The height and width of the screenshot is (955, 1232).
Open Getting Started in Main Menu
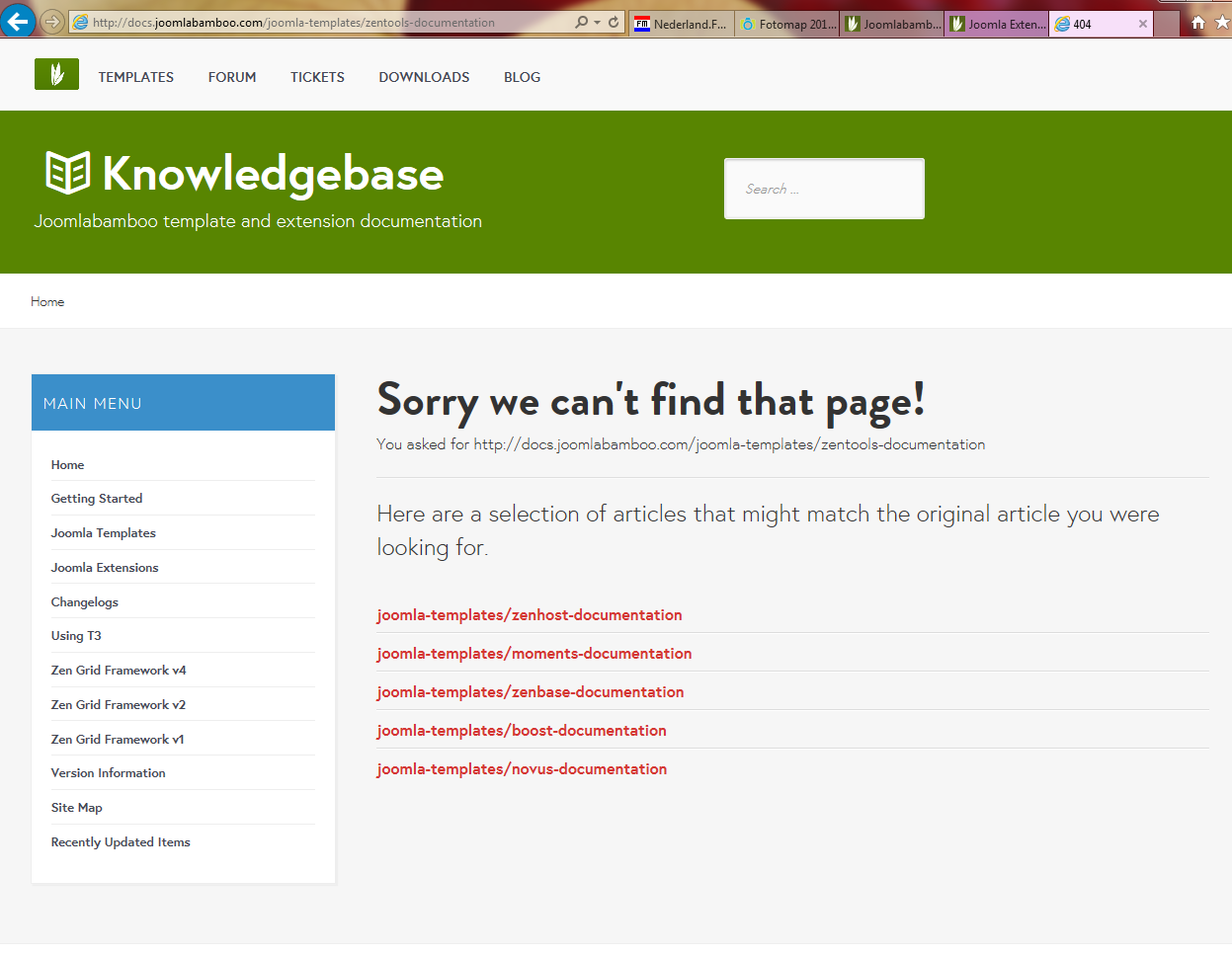[x=97, y=499]
